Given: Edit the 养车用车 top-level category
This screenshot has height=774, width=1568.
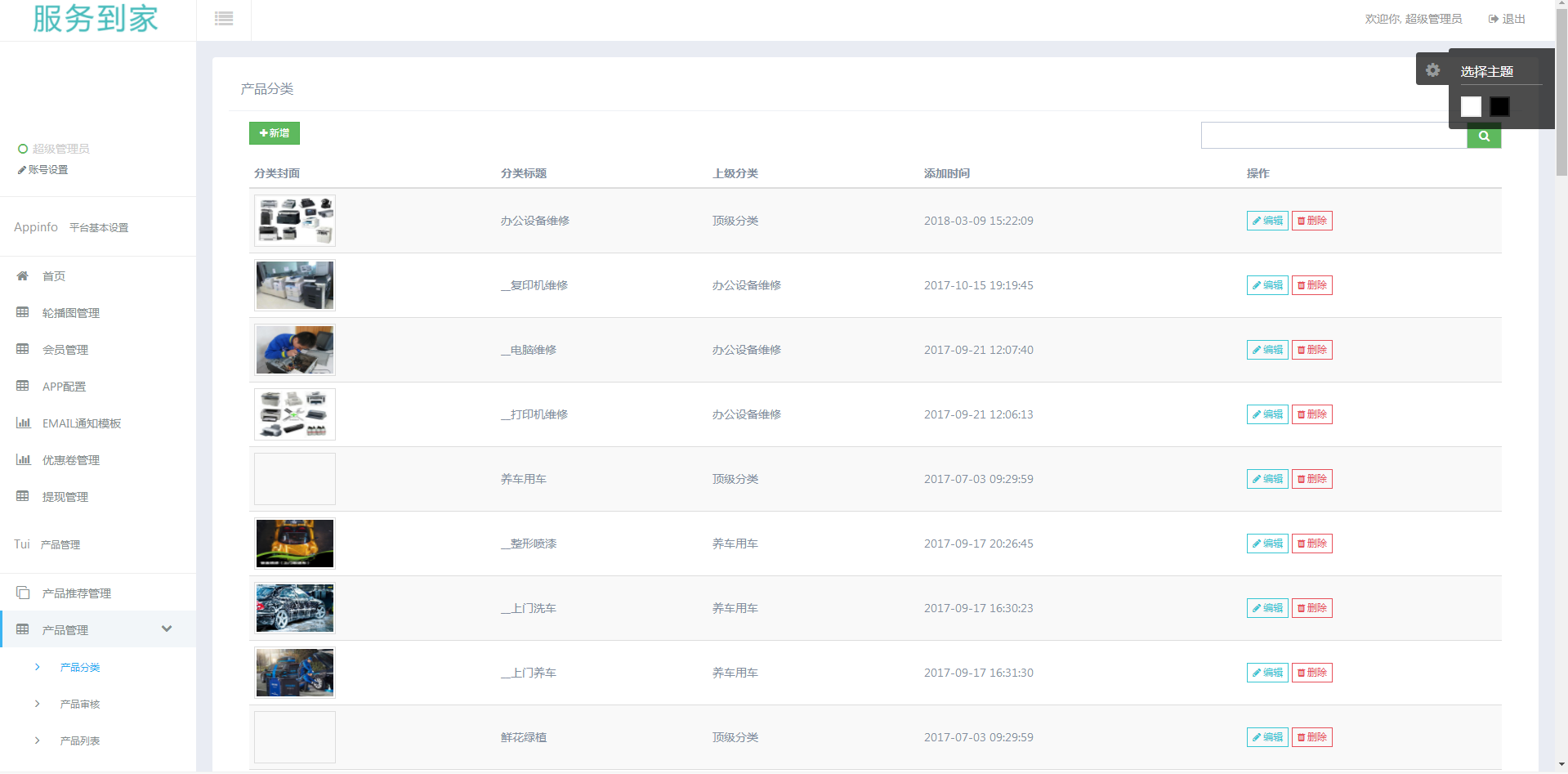Looking at the screenshot, I should [x=1267, y=479].
